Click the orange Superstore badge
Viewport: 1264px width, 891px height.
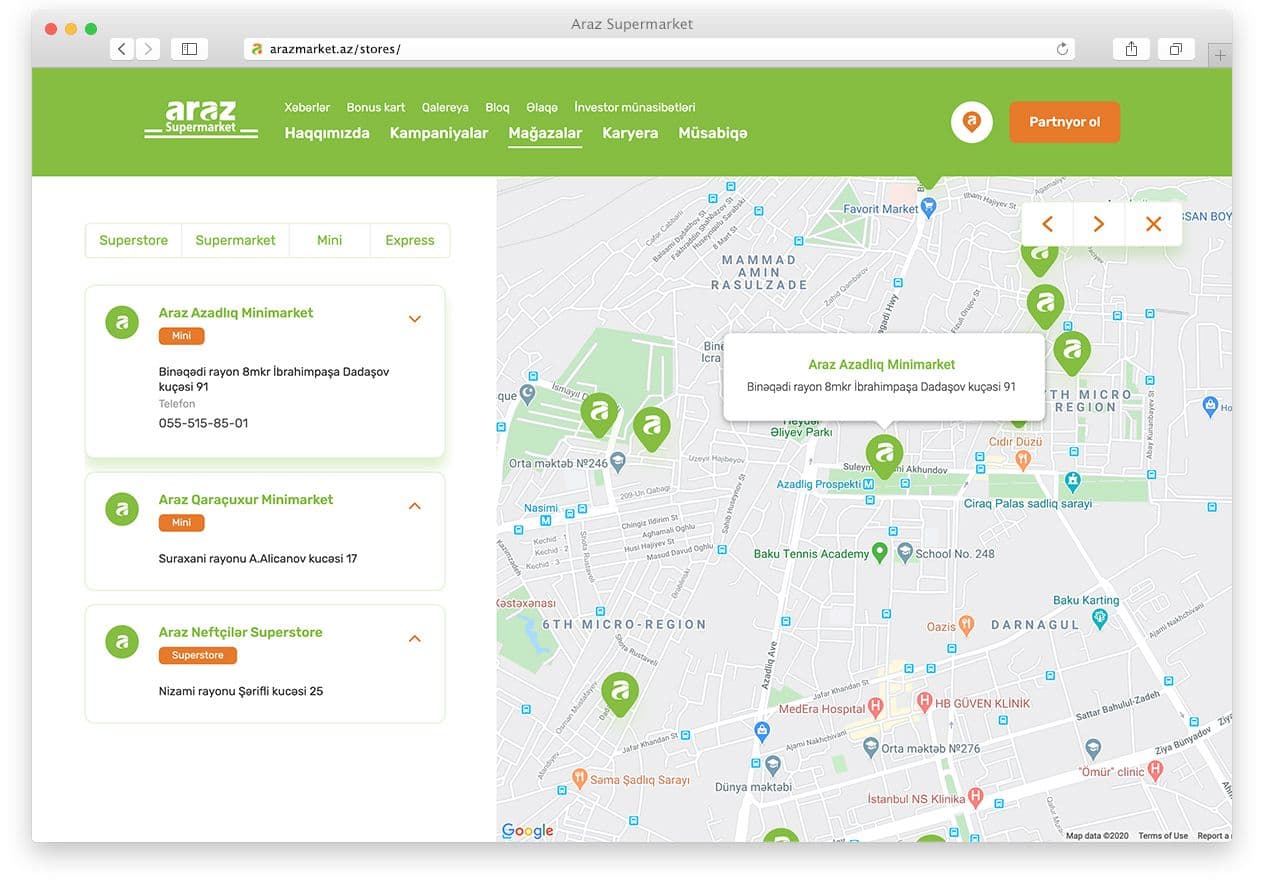tap(197, 655)
